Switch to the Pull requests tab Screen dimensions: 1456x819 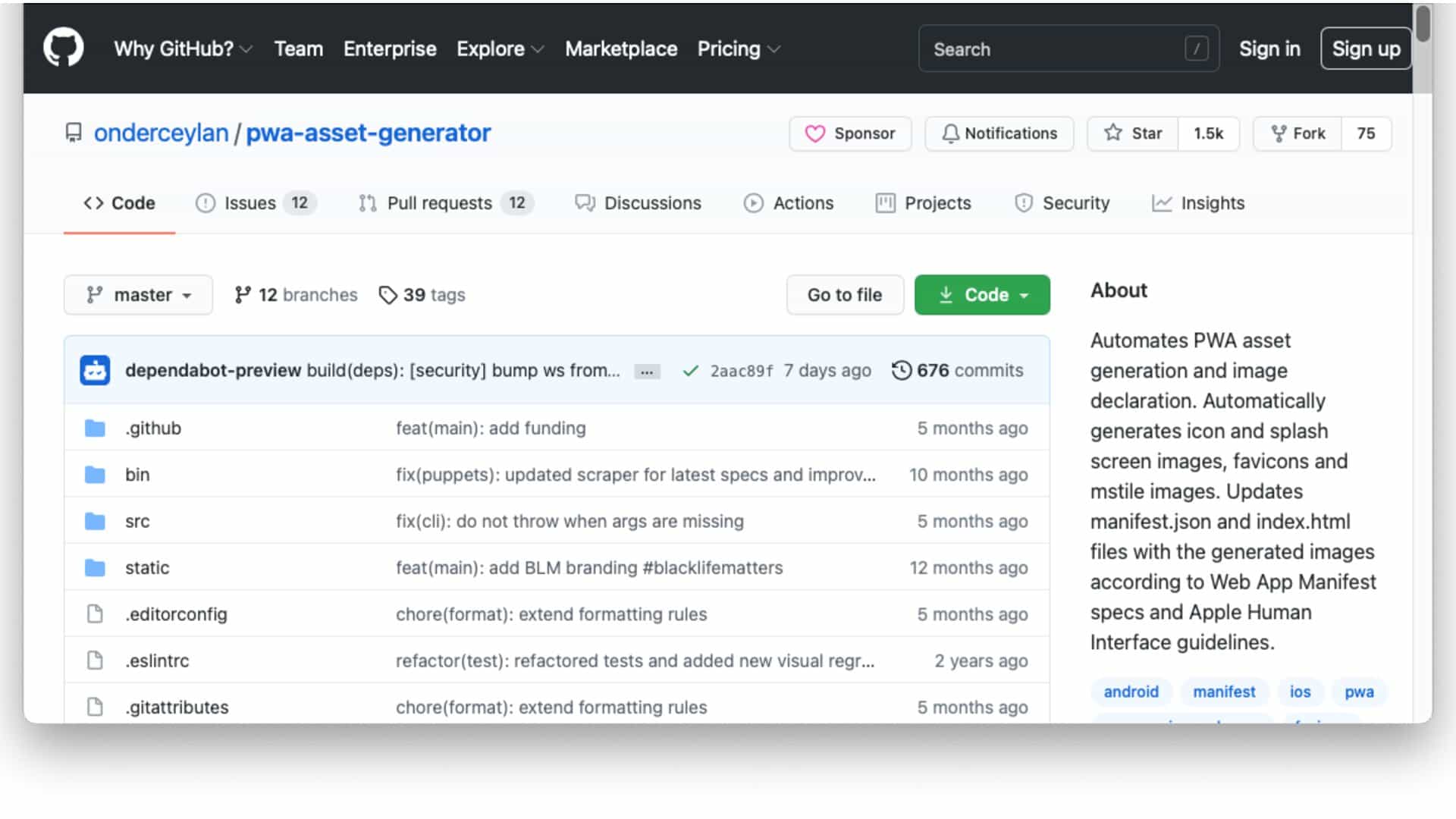(x=440, y=203)
